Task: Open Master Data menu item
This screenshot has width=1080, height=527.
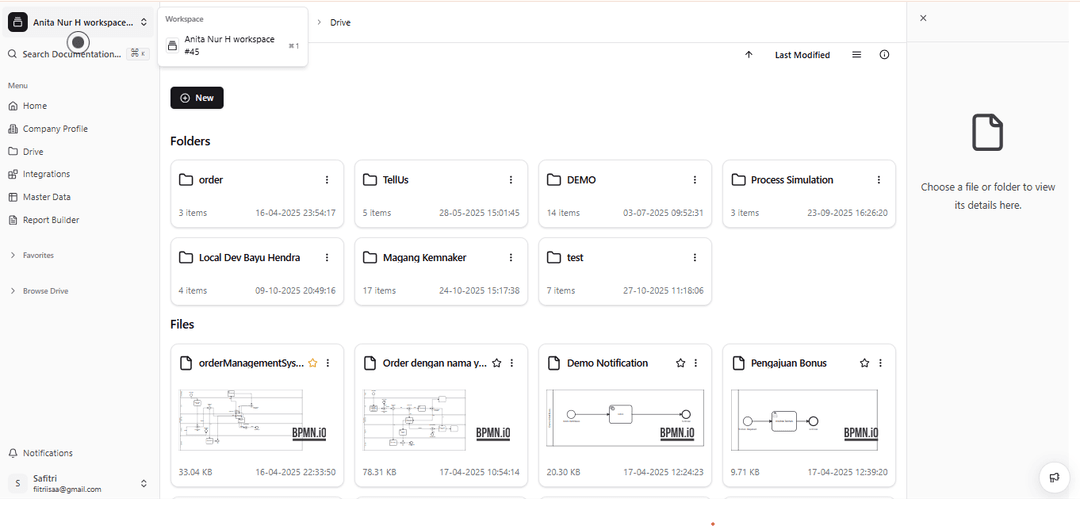Action: [39, 197]
